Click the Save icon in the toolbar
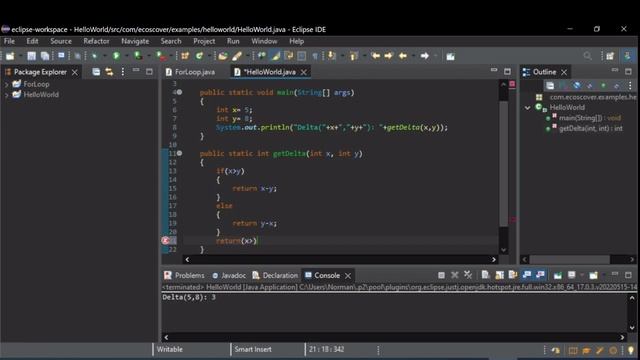 (31, 56)
